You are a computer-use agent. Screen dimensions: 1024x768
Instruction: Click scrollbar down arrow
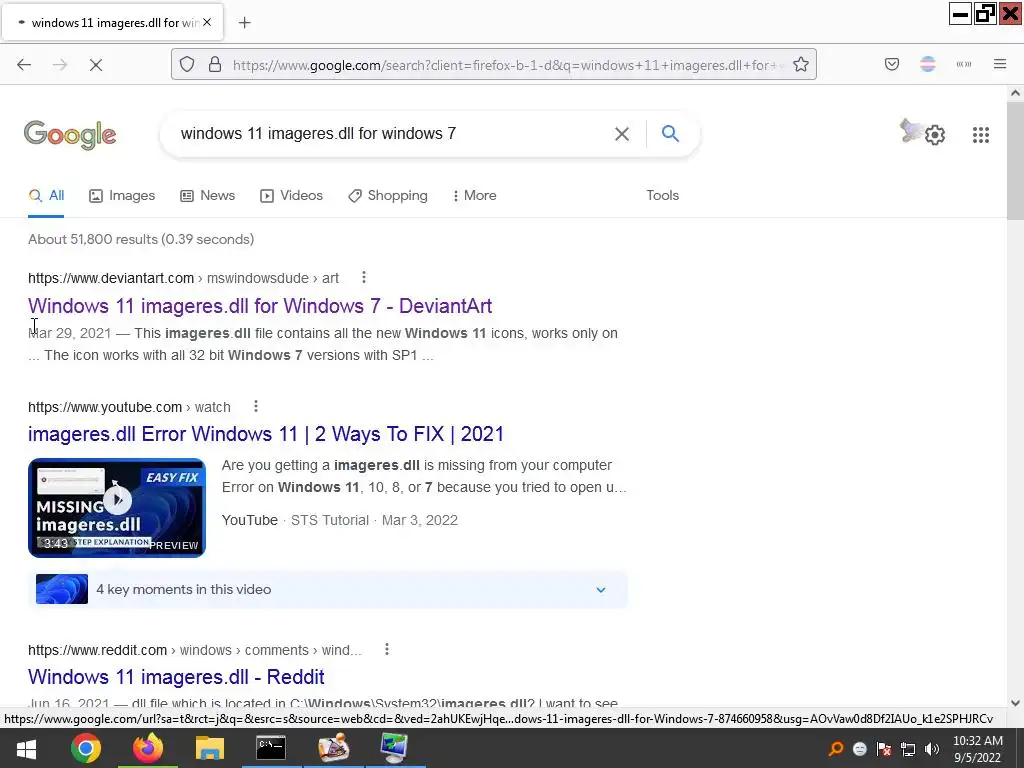point(1015,703)
